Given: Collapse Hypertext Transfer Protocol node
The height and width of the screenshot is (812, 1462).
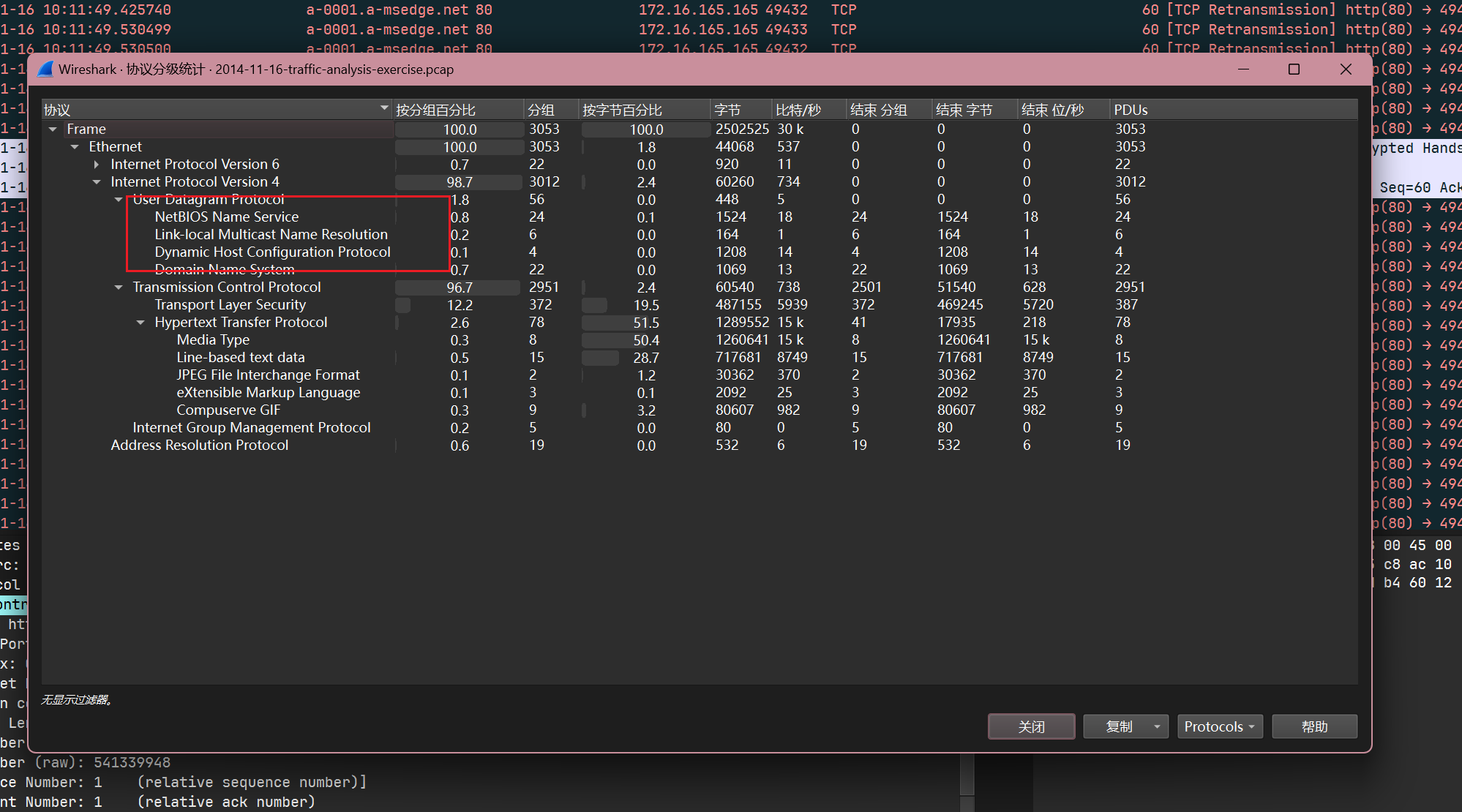Looking at the screenshot, I should pos(140,323).
